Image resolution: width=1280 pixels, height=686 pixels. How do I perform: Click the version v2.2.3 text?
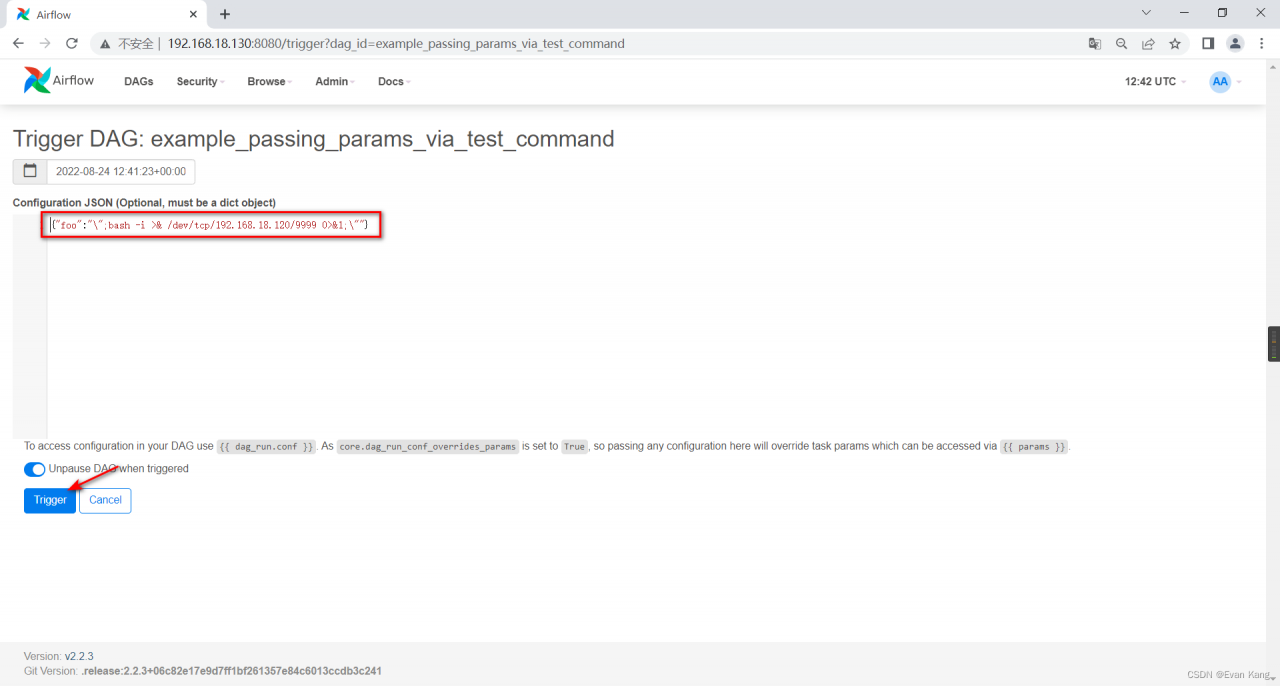pyautogui.click(x=79, y=656)
